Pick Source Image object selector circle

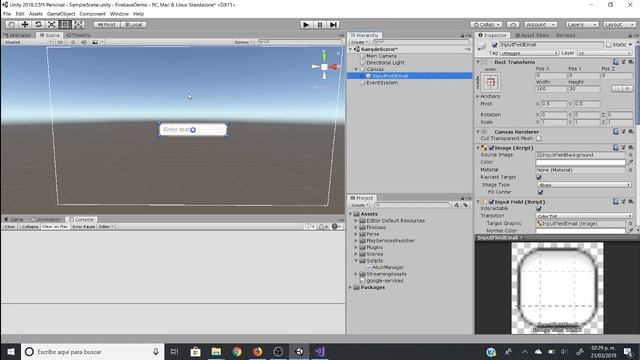click(x=631, y=155)
